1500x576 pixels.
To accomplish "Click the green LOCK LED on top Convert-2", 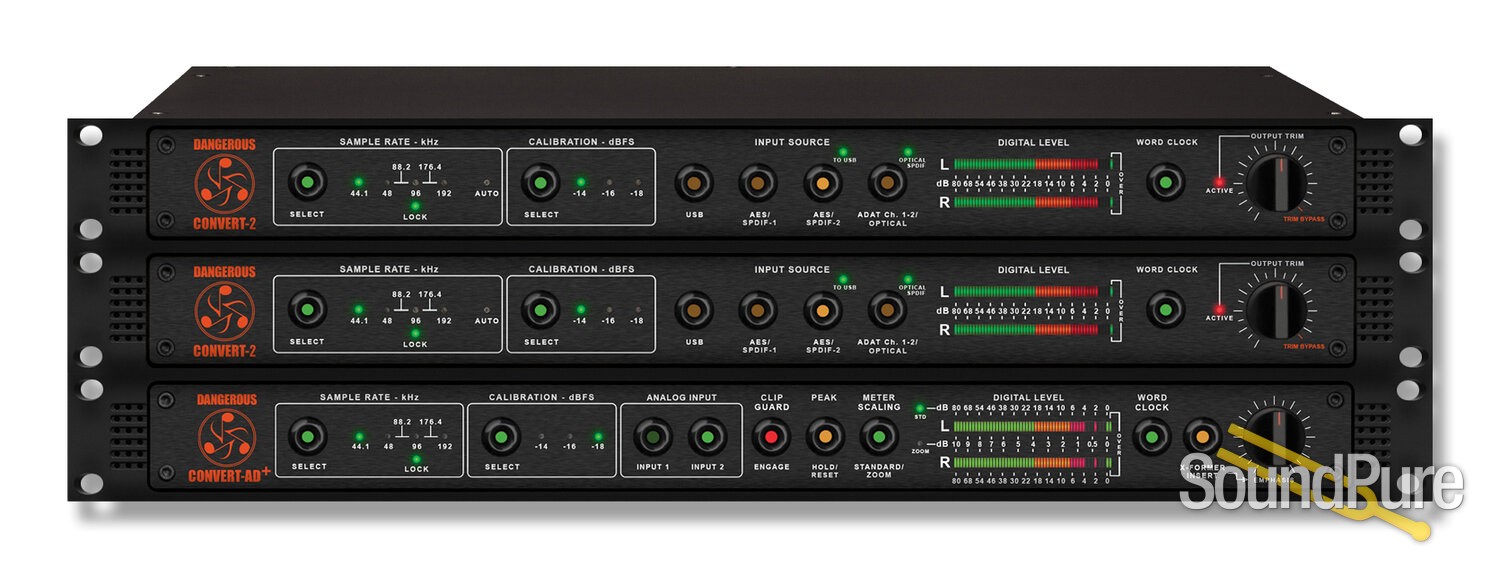I will [416, 205].
